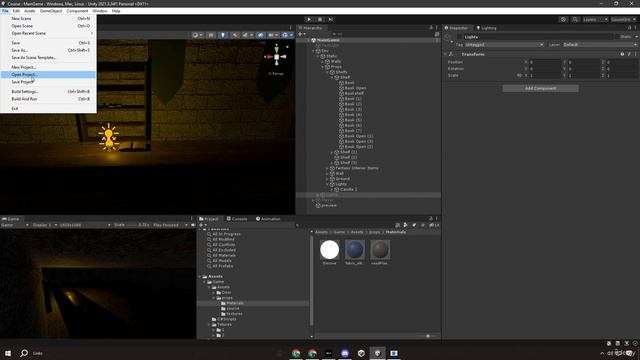This screenshot has height=360, width=640.
Task: Adjust the Project thumbnail size slider
Action: click(428, 336)
